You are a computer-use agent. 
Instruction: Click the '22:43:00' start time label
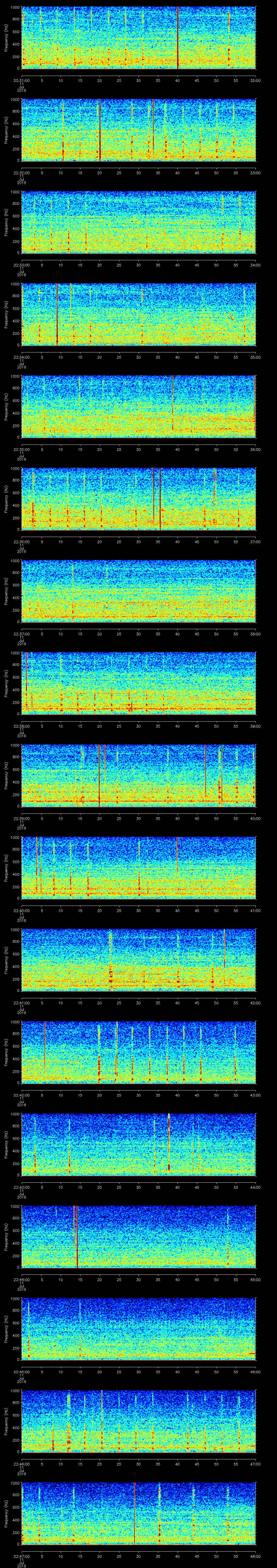coord(22,1187)
